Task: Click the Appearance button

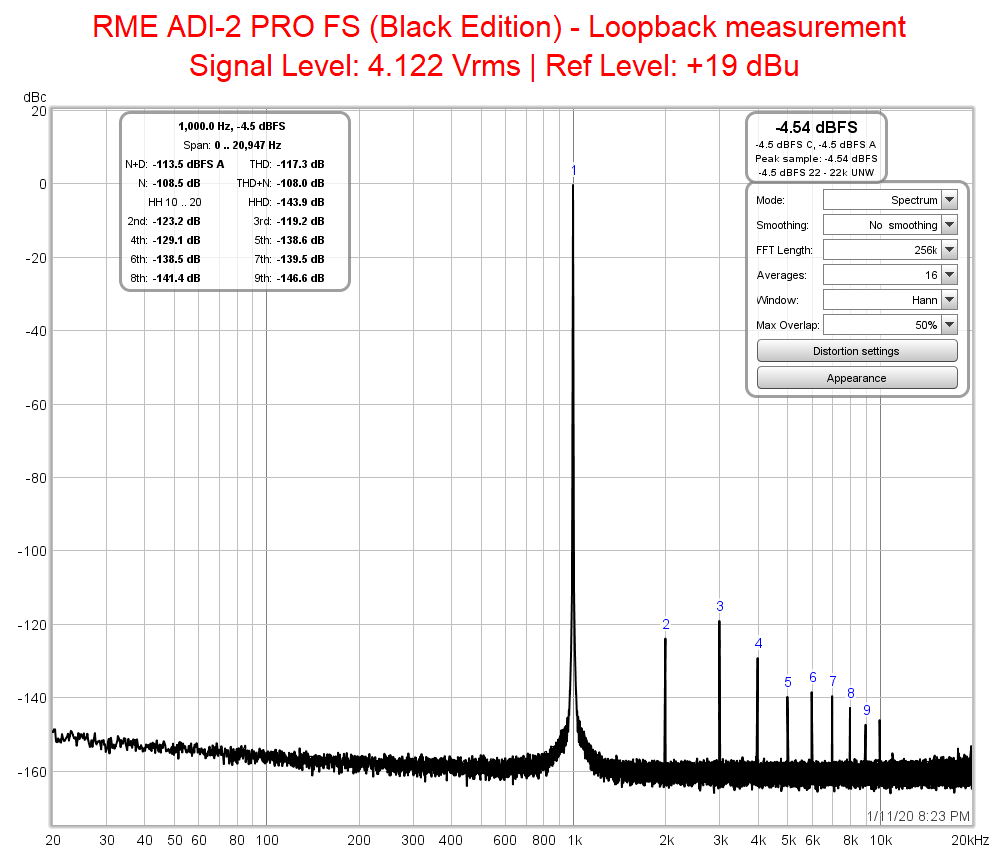Action: click(x=857, y=377)
